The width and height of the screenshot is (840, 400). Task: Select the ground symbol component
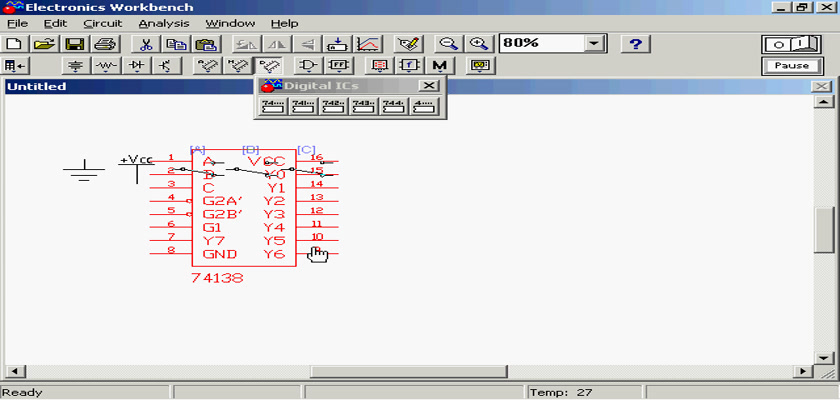(x=84, y=170)
